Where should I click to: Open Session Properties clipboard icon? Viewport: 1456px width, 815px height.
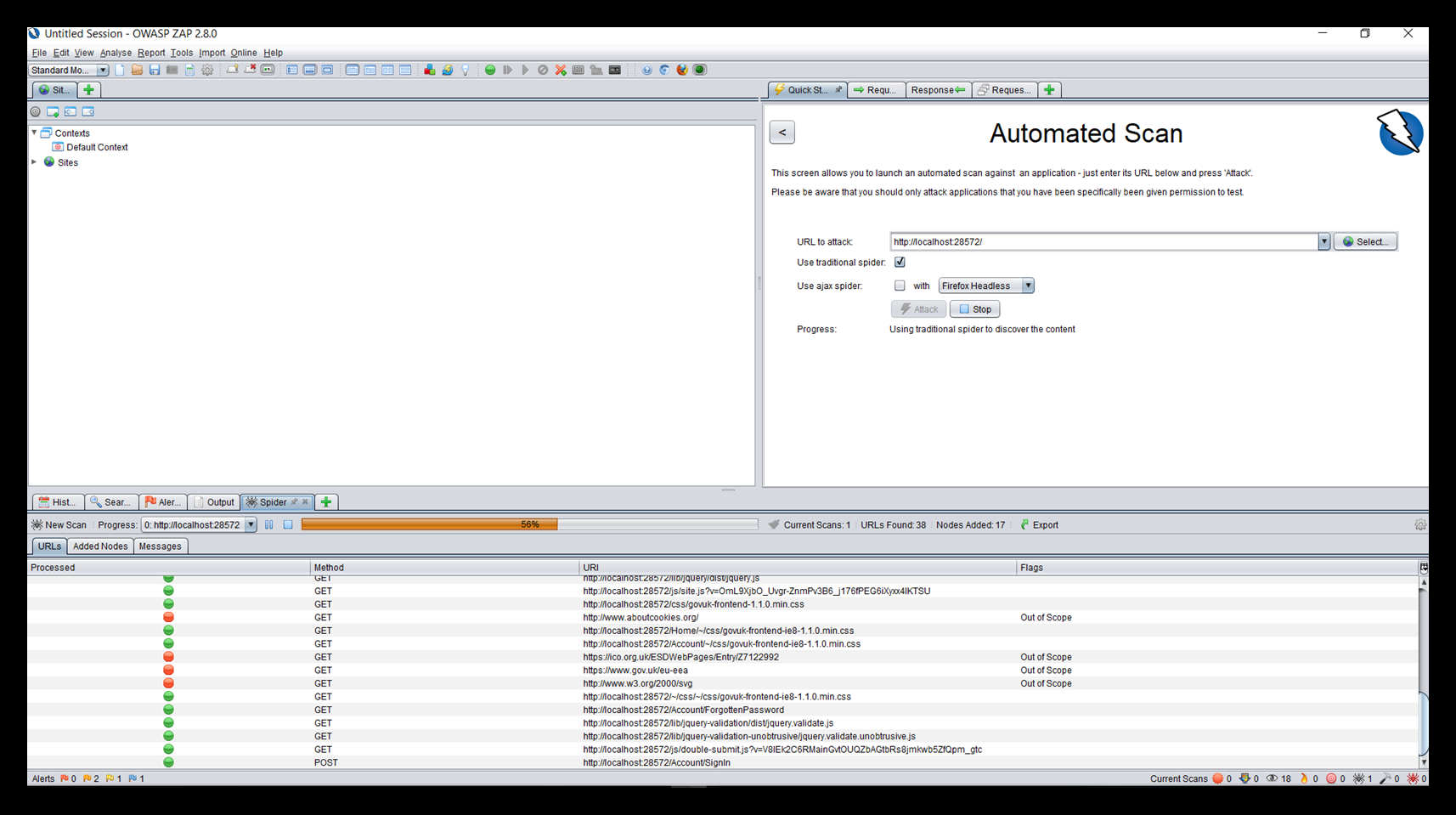pos(190,70)
